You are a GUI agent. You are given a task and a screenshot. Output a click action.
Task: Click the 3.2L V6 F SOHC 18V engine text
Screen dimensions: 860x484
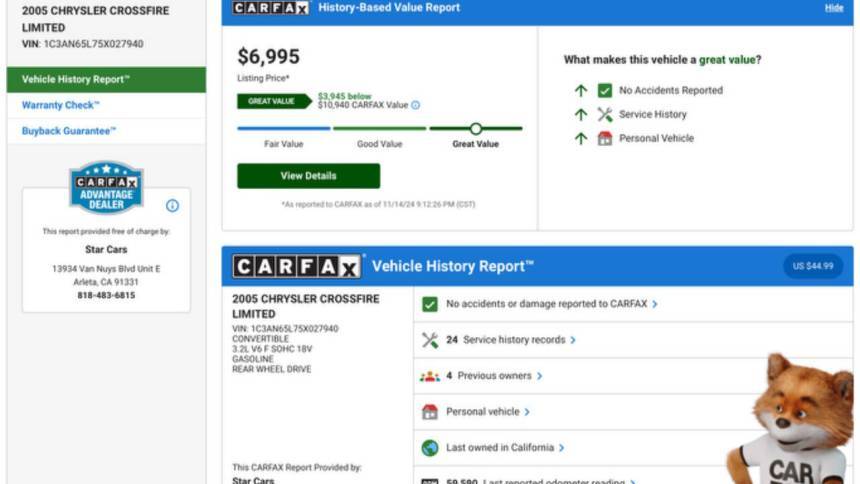tap(272, 348)
